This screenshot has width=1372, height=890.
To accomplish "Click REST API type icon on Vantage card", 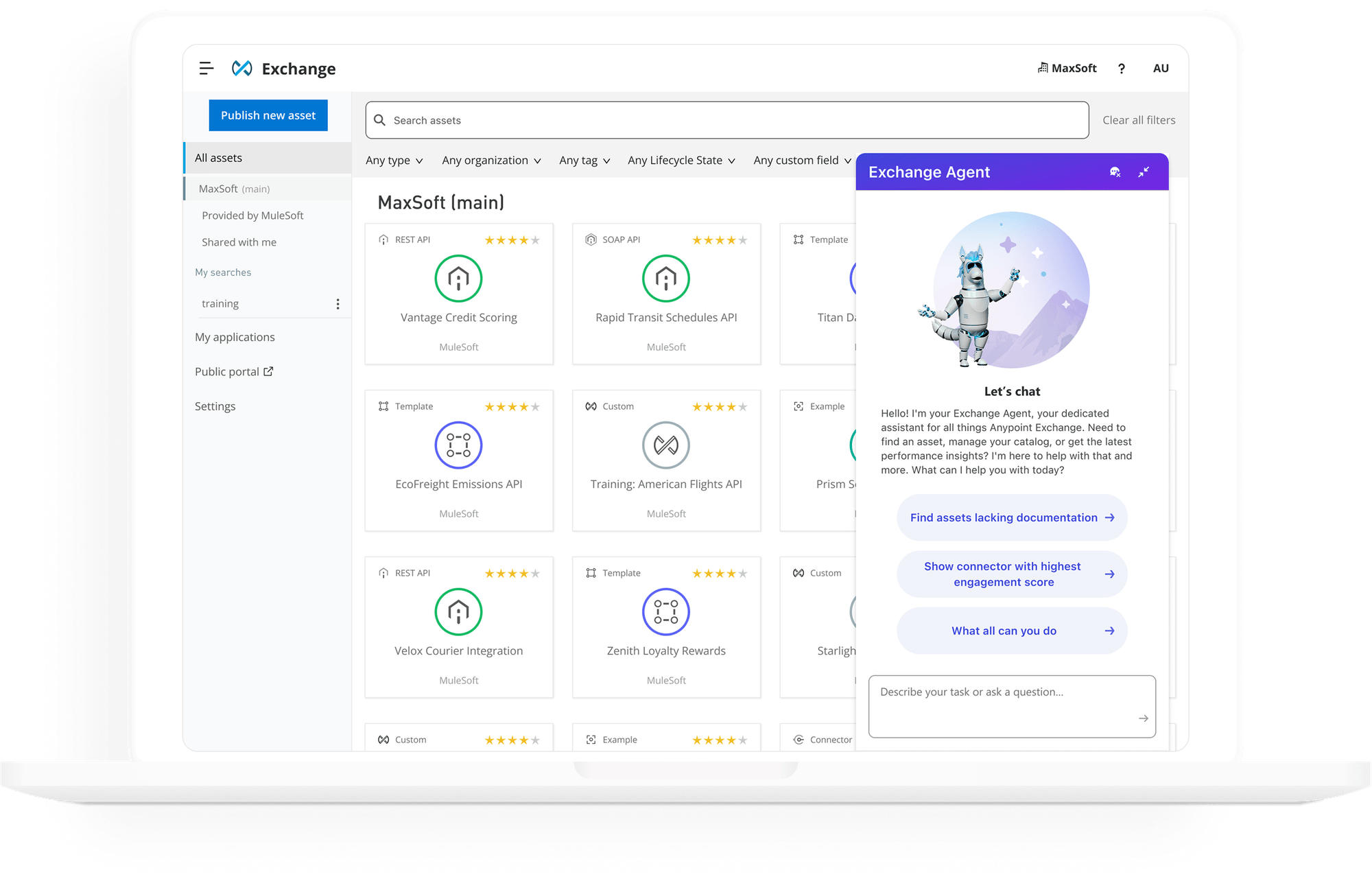I will tap(383, 240).
